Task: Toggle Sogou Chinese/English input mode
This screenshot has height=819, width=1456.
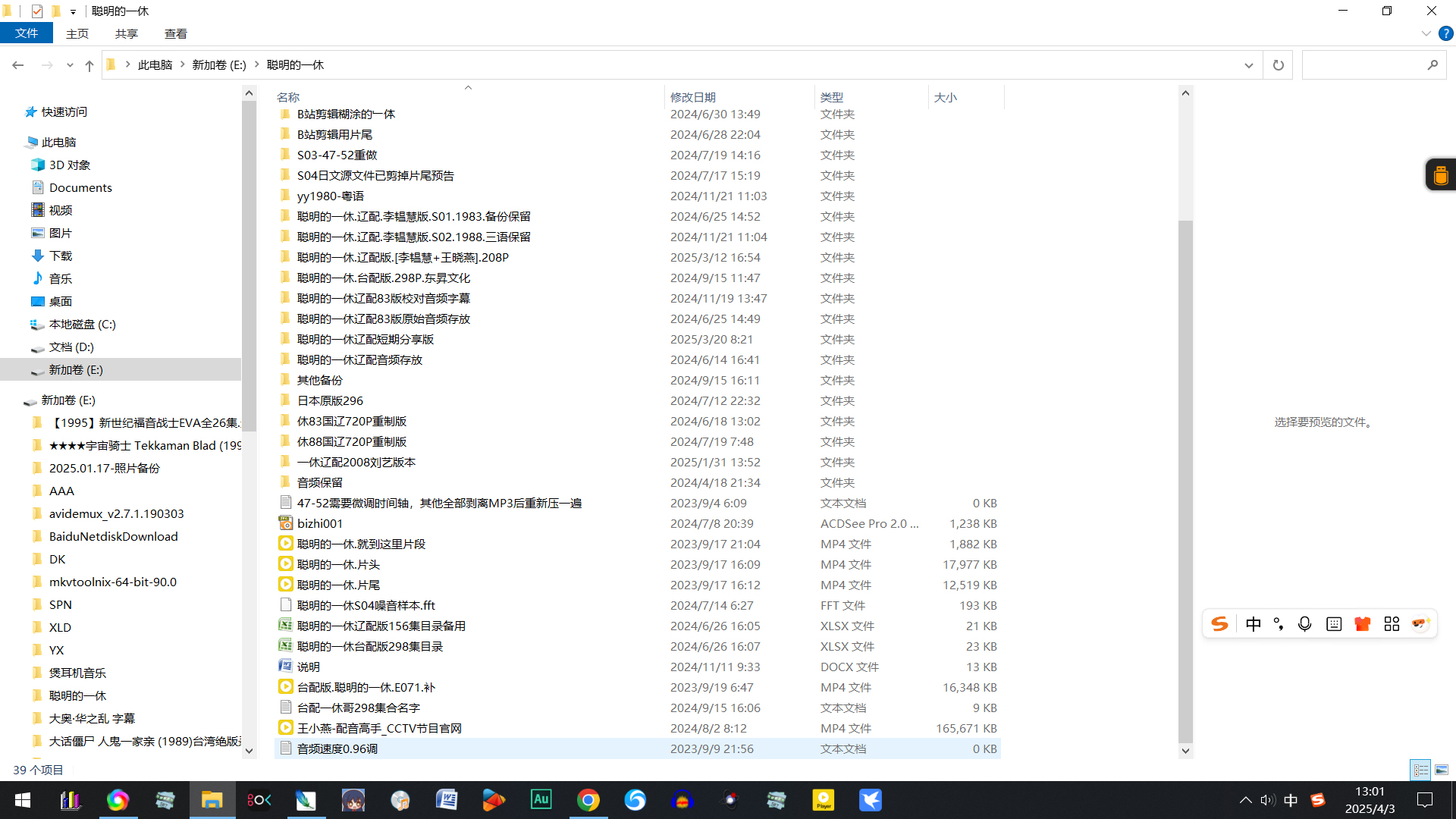Action: (1253, 624)
